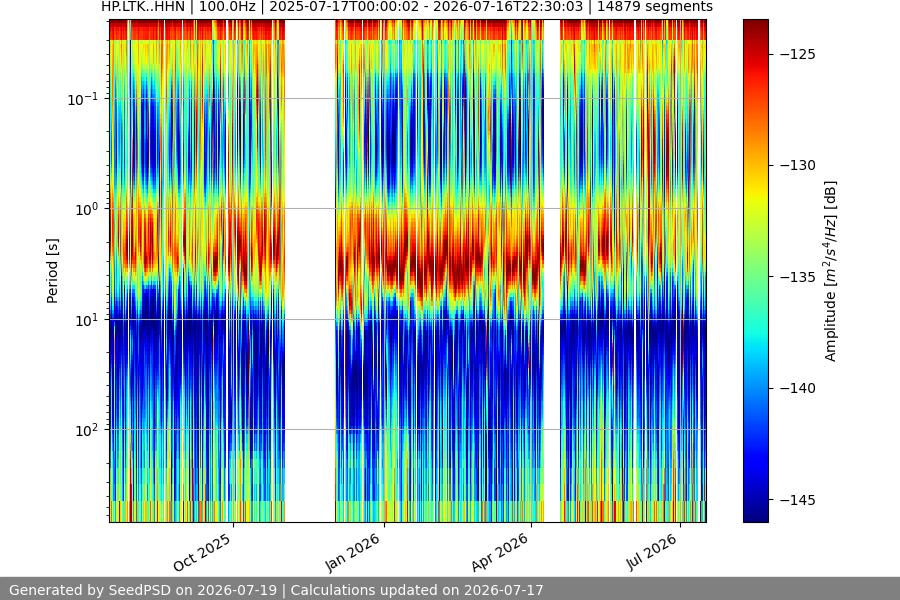
Task: Click the −125 colorbar tick label
Action: pos(798,54)
